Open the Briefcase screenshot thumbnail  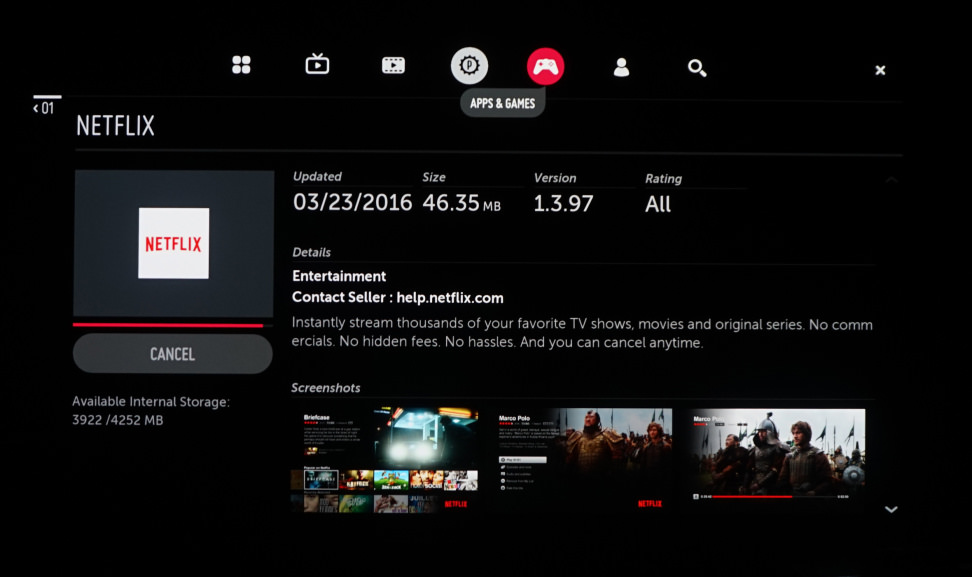pyautogui.click(x=384, y=459)
